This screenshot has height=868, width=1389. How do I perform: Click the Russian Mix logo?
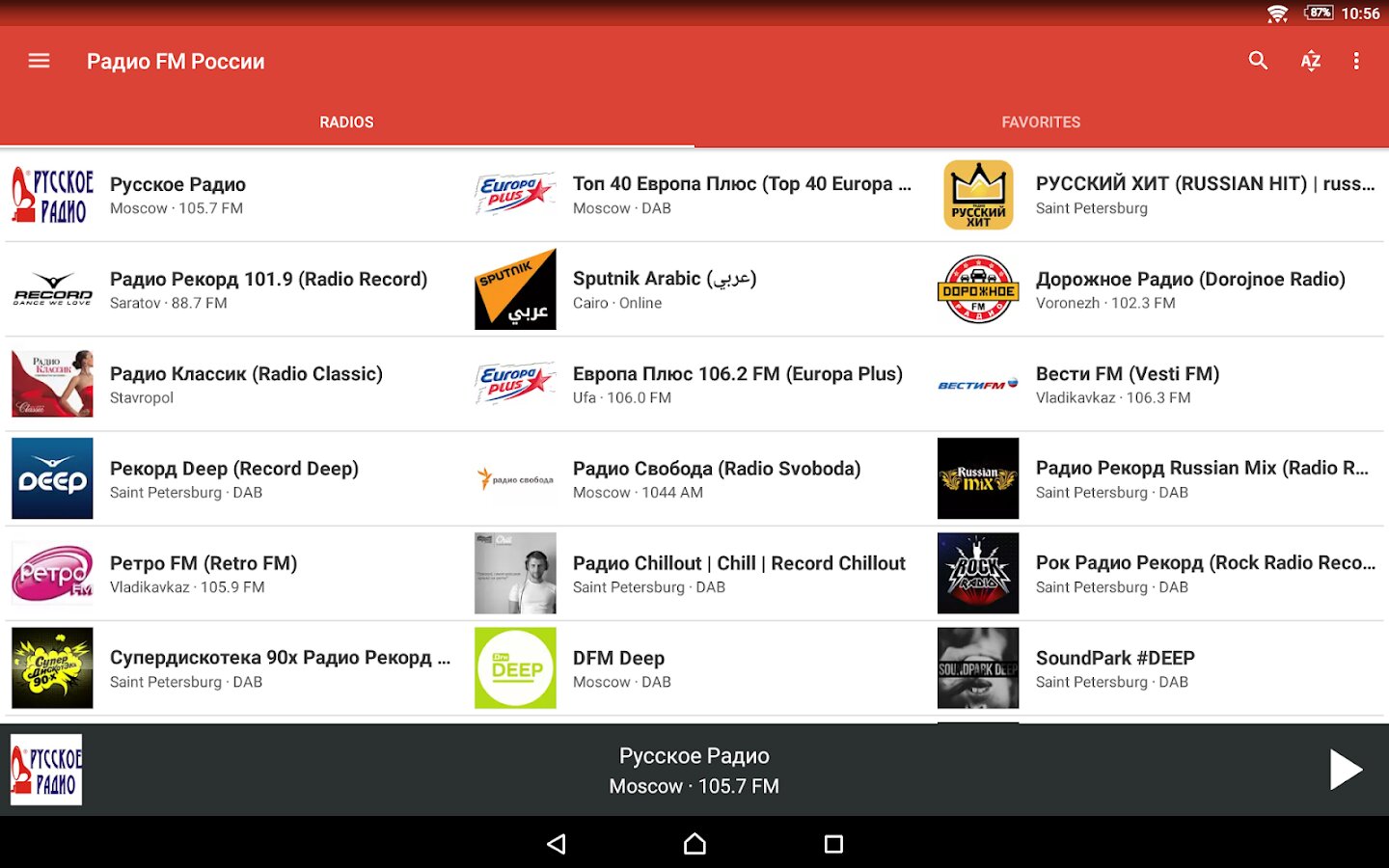point(978,478)
